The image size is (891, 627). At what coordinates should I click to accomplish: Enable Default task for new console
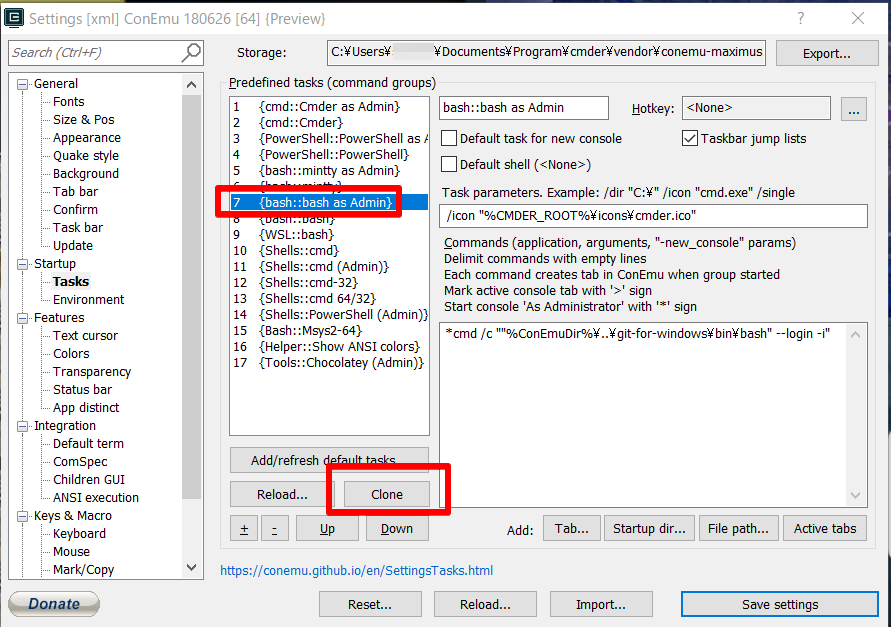pyautogui.click(x=449, y=138)
